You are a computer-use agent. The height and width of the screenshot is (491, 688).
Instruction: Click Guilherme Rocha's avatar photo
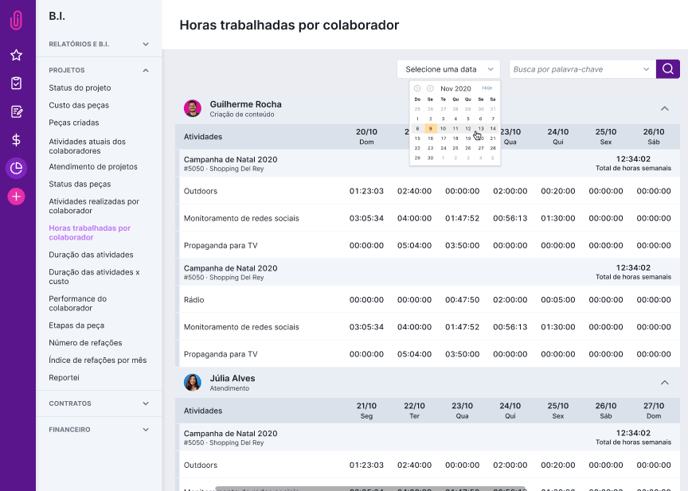192,108
